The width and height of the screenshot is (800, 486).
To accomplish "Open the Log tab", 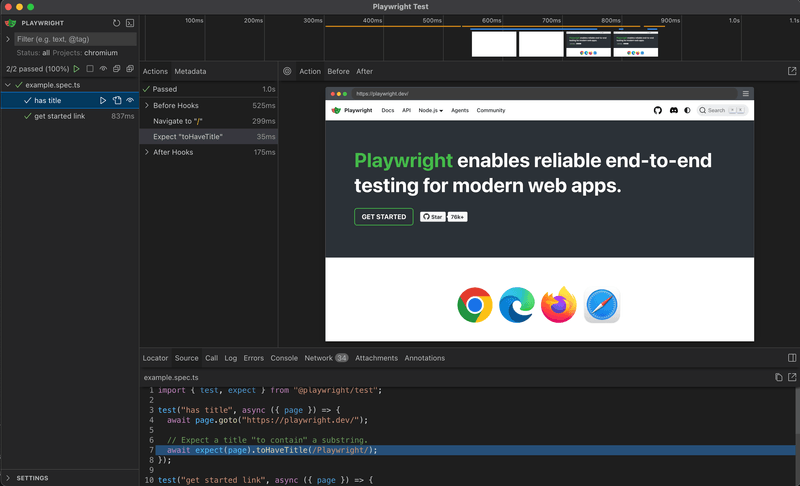I will pyautogui.click(x=231, y=358).
